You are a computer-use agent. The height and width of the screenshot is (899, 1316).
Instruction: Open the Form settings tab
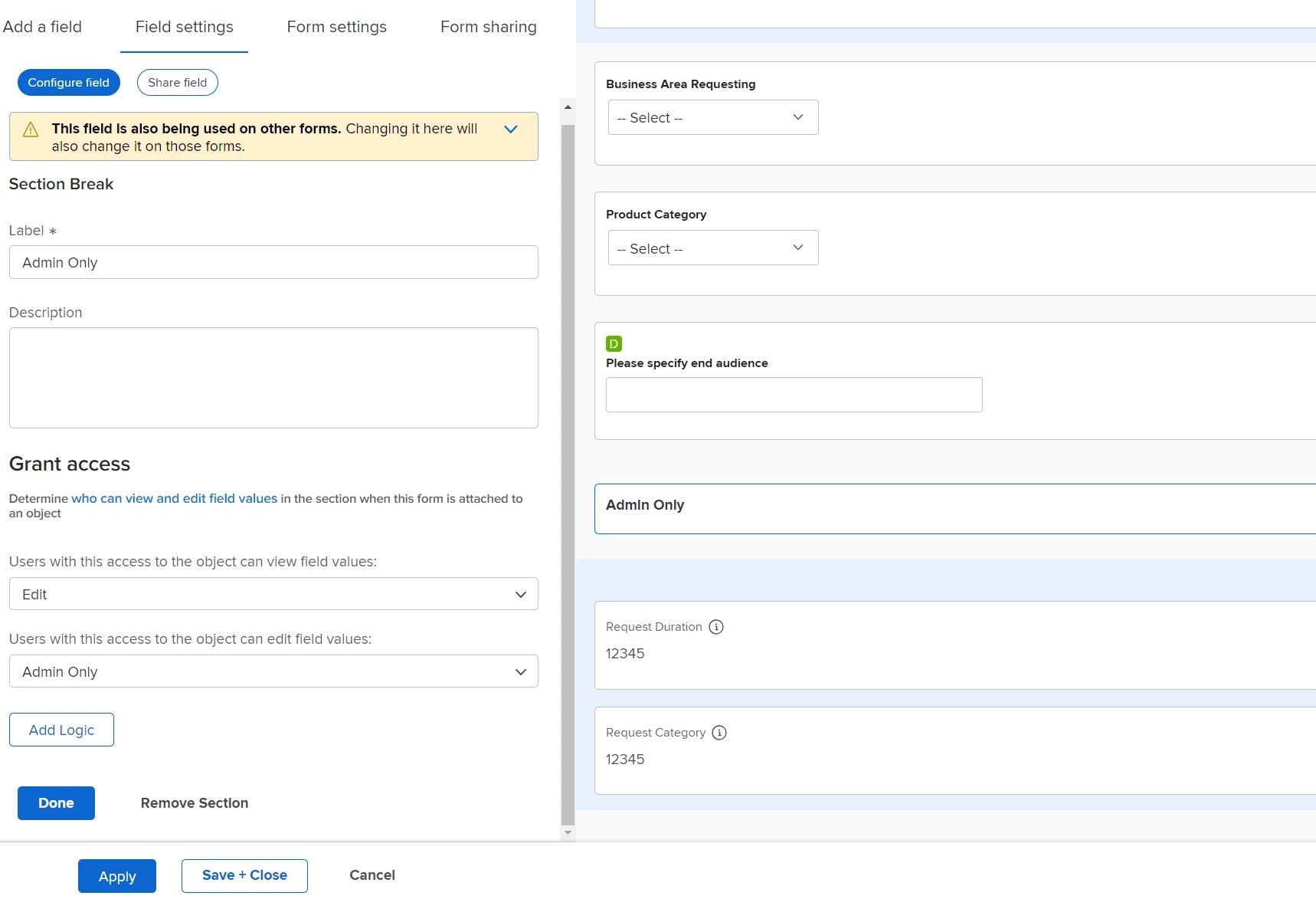[336, 27]
